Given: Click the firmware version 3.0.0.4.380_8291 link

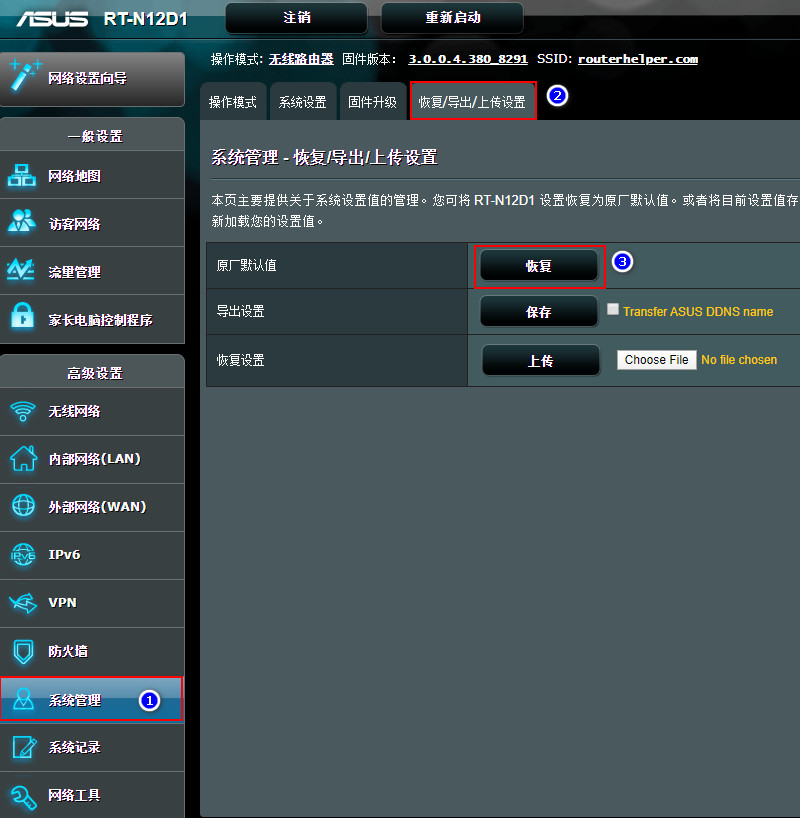Looking at the screenshot, I should [x=467, y=59].
